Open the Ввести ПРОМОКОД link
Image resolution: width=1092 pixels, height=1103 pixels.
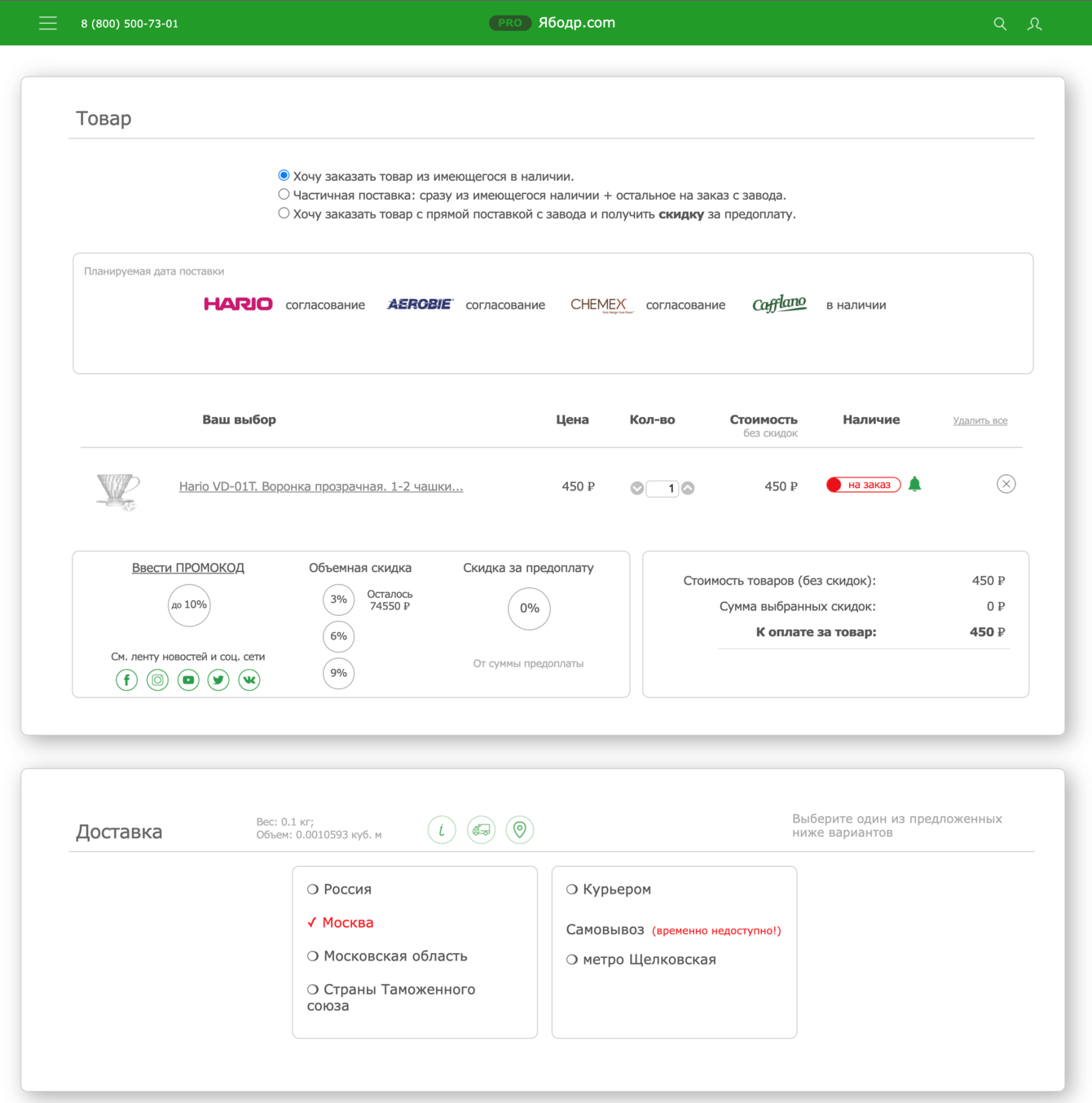click(x=188, y=568)
